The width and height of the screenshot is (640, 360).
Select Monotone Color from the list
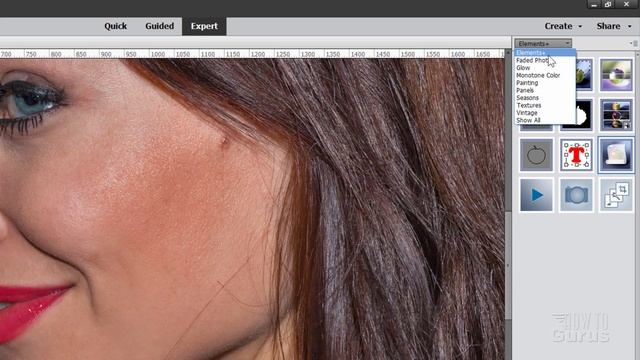[545, 75]
